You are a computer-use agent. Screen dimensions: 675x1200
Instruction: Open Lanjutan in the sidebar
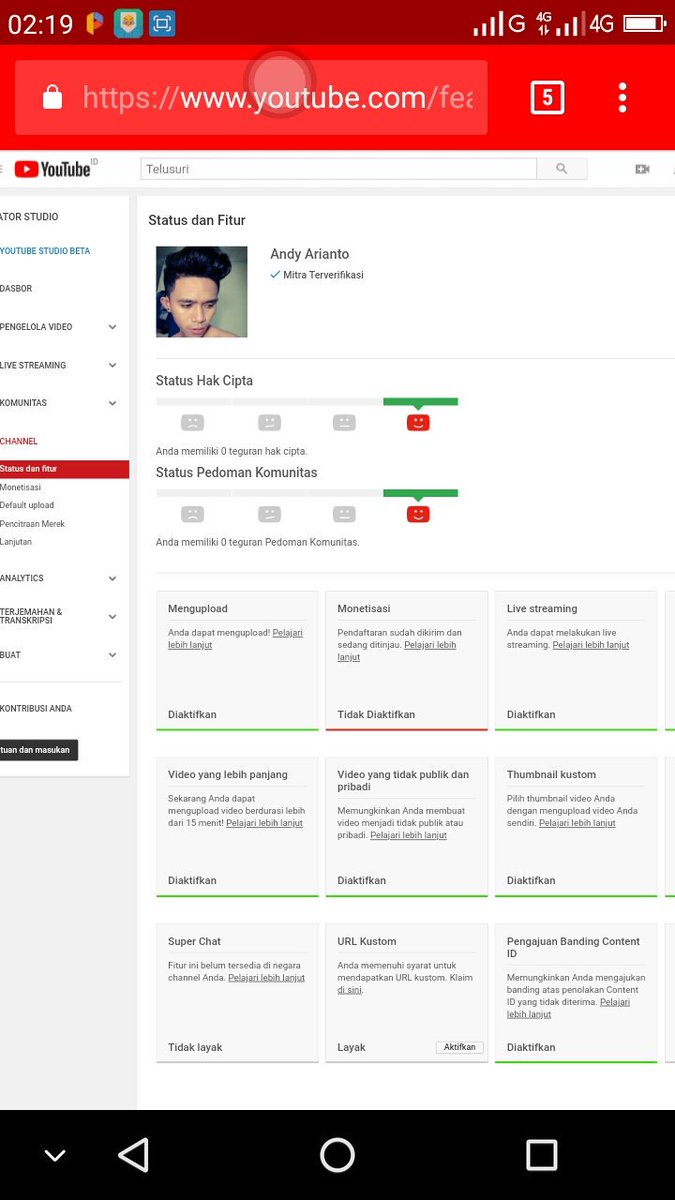coord(16,542)
